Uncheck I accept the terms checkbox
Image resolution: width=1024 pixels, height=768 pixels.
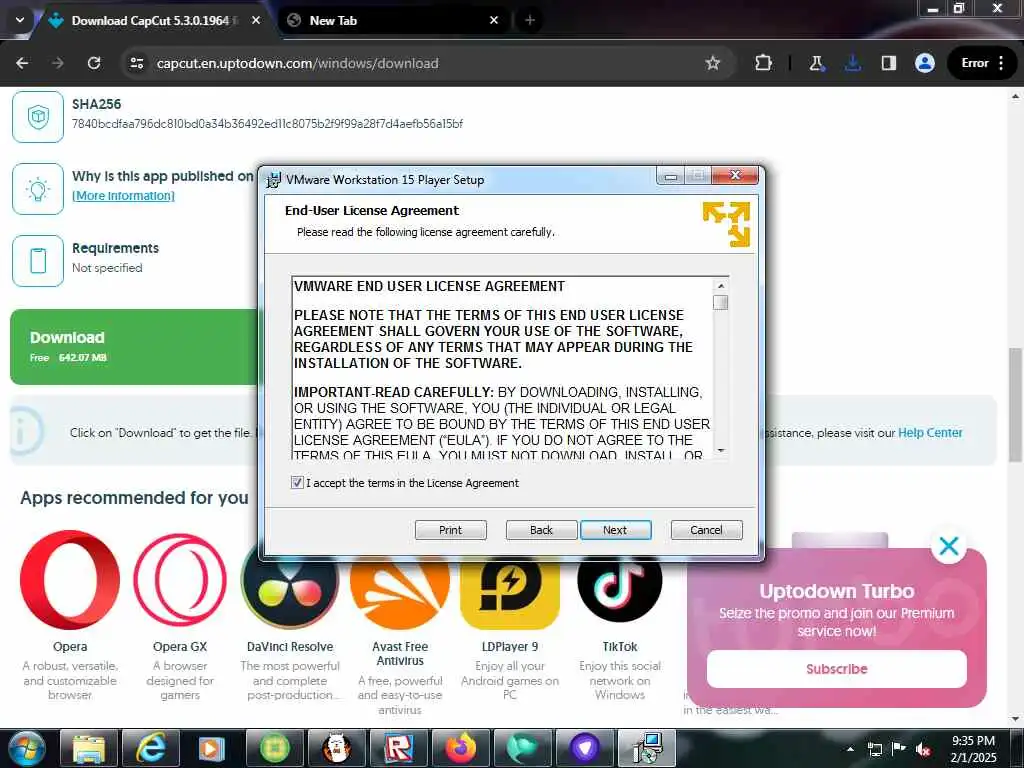pos(297,483)
